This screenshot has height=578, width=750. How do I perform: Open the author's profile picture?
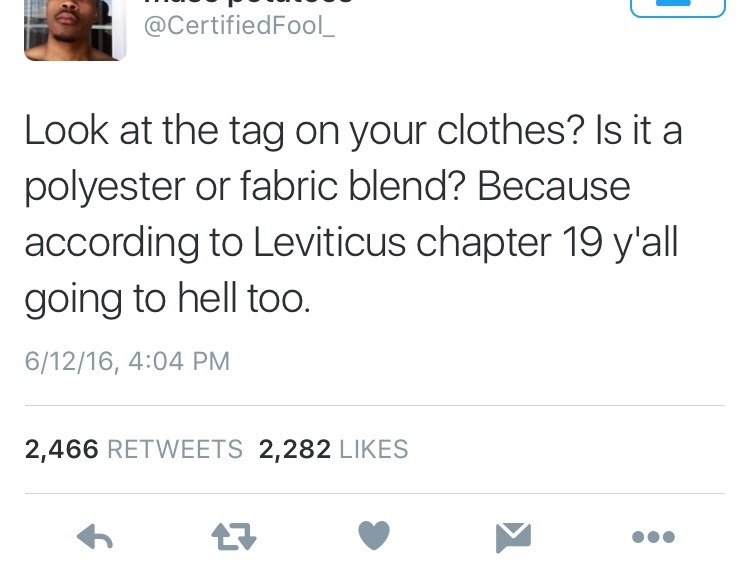75,30
